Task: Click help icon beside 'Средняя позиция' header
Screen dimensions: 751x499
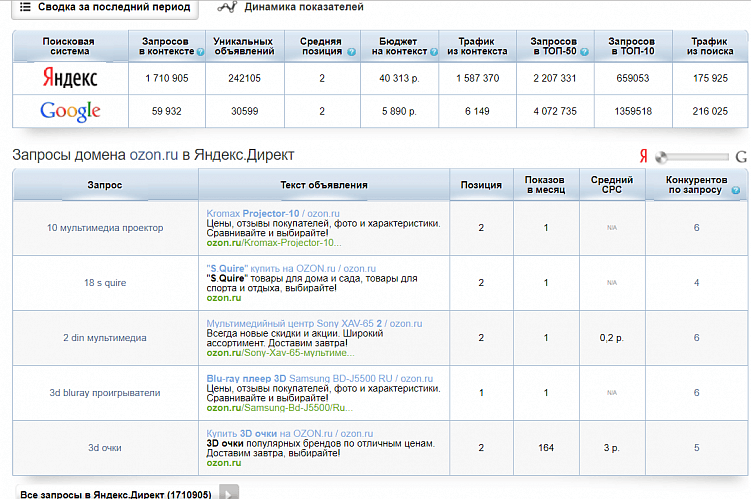Action: coord(351,51)
